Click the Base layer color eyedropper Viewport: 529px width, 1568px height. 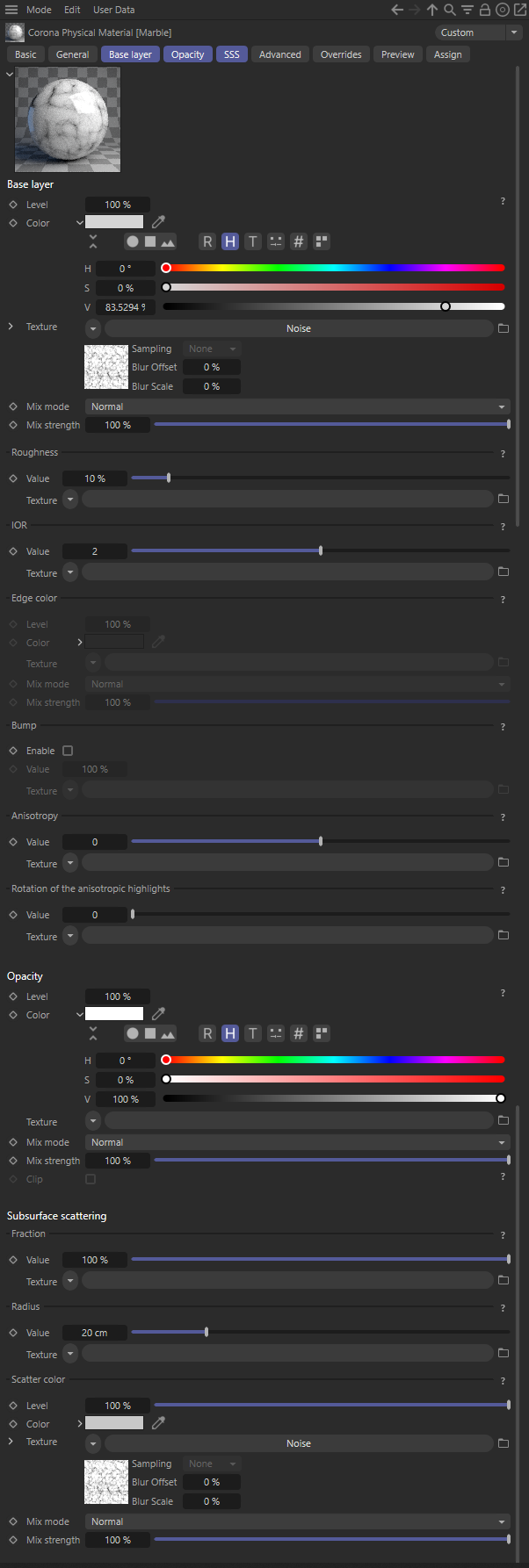(x=158, y=222)
